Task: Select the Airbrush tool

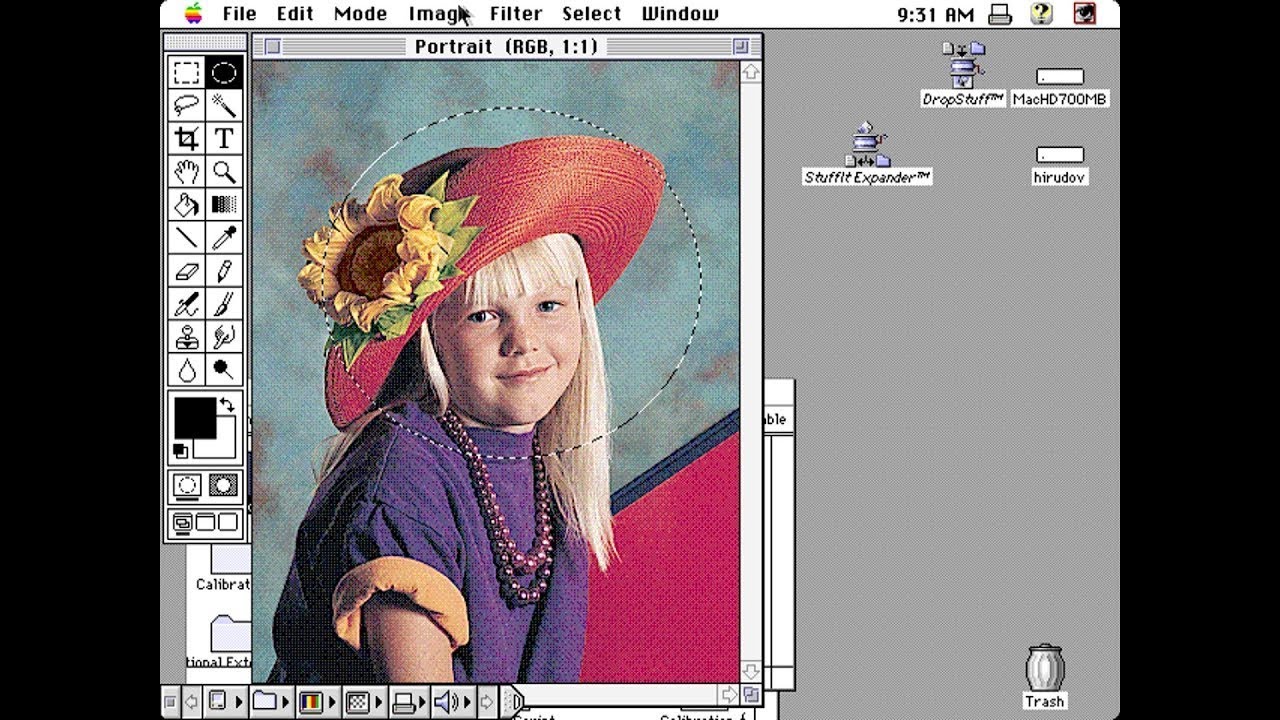Action: point(187,303)
